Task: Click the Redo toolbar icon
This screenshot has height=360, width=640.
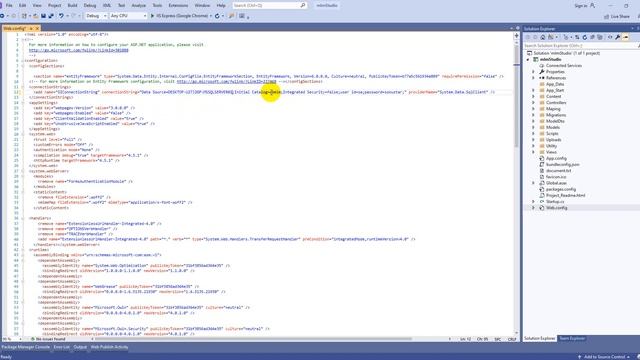Action: coord(74,16)
